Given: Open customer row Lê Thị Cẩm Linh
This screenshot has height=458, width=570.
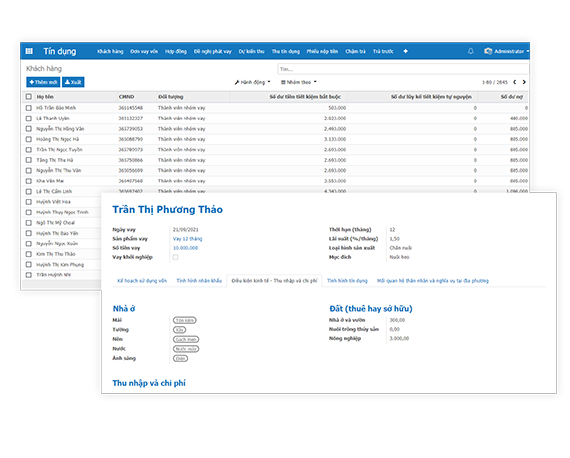Looking at the screenshot, I should 275,190.
